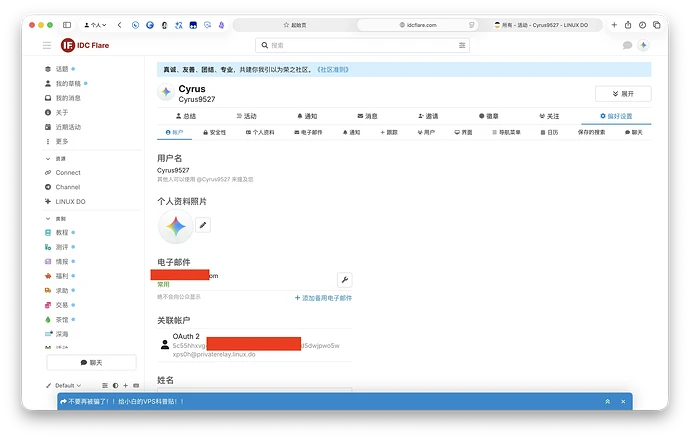Select the 界面 preferences sub-tab
Screen dimensions: 690x438
(x=463, y=133)
